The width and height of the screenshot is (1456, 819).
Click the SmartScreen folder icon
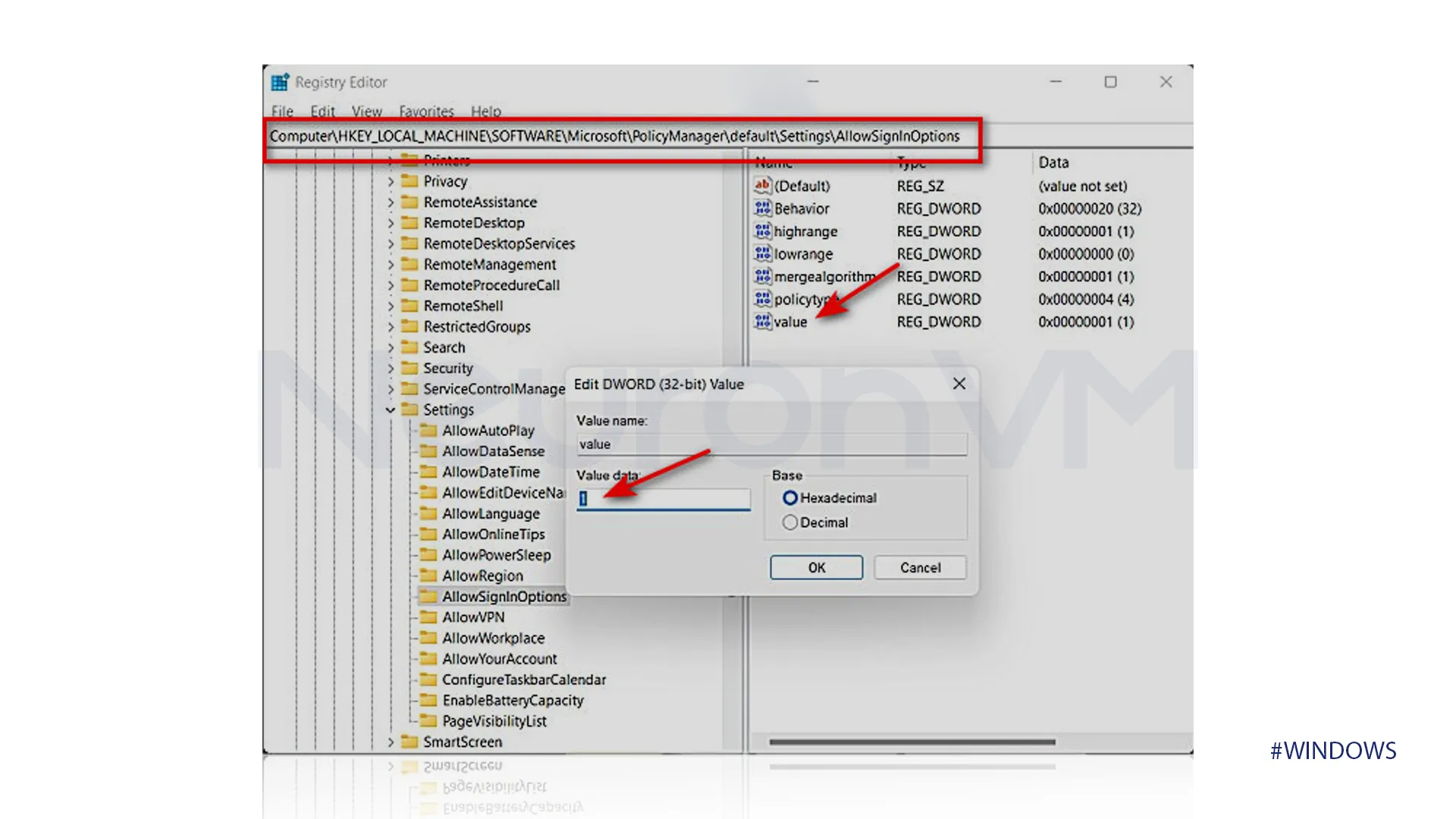click(409, 742)
